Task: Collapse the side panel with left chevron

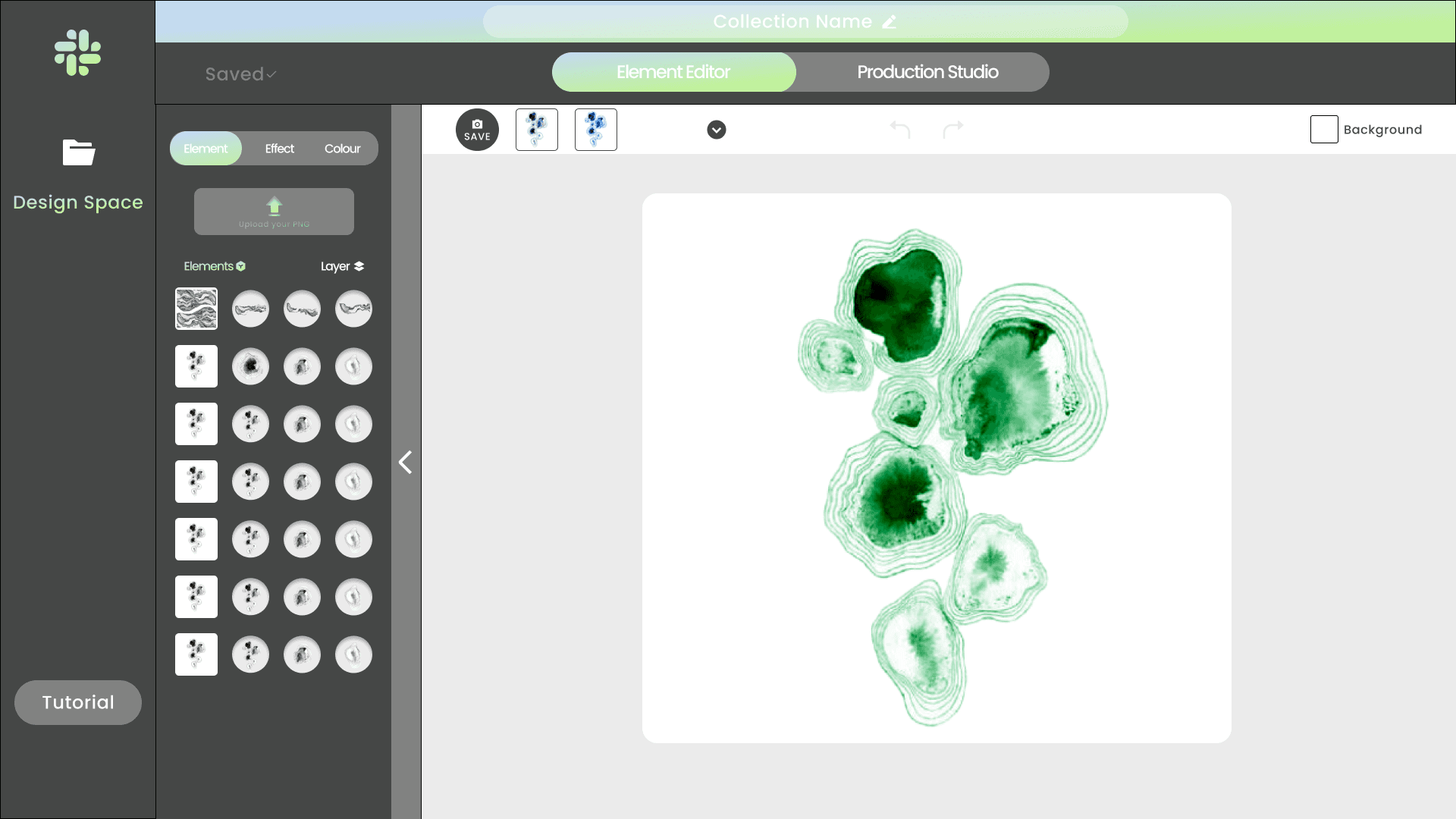Action: click(x=406, y=462)
